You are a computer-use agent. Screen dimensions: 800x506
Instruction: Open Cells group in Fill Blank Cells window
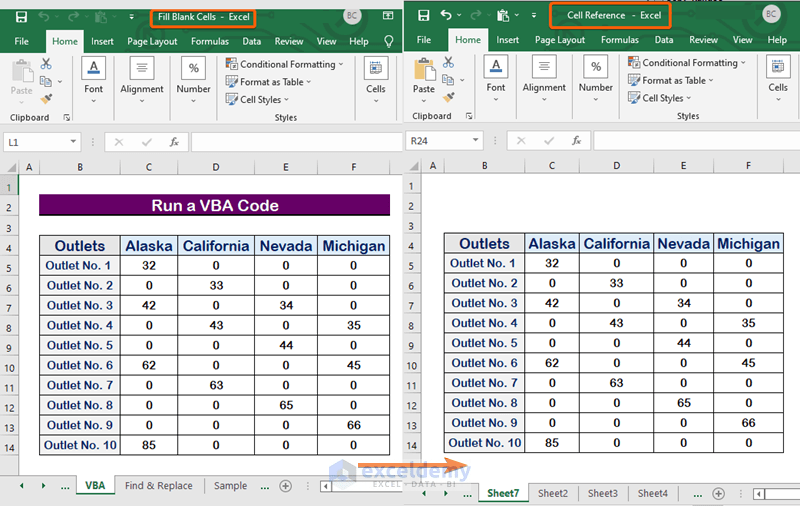376,81
